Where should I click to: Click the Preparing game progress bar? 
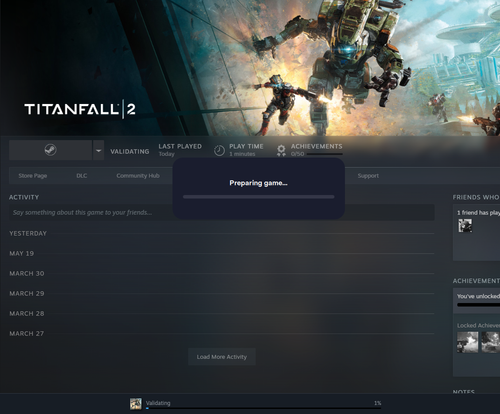click(258, 197)
